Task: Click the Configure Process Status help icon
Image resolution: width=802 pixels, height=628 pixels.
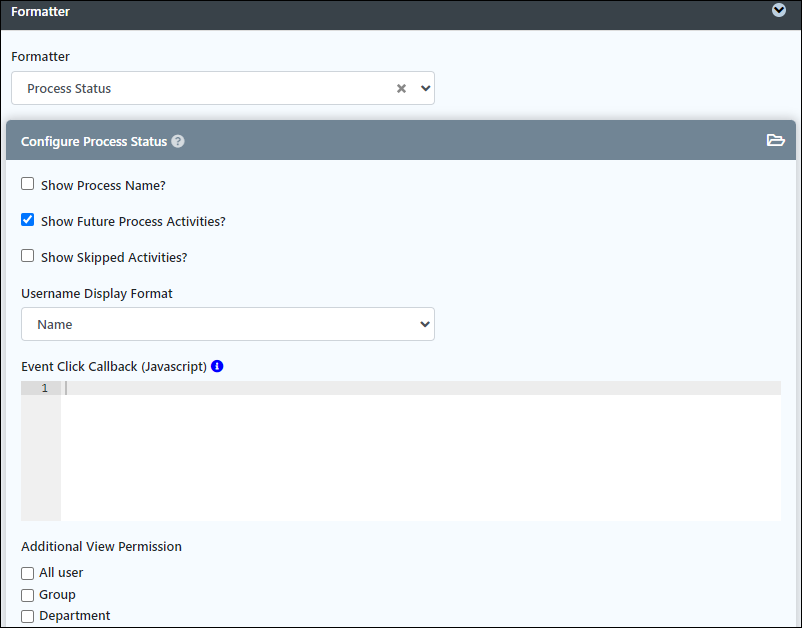Action: 177,141
